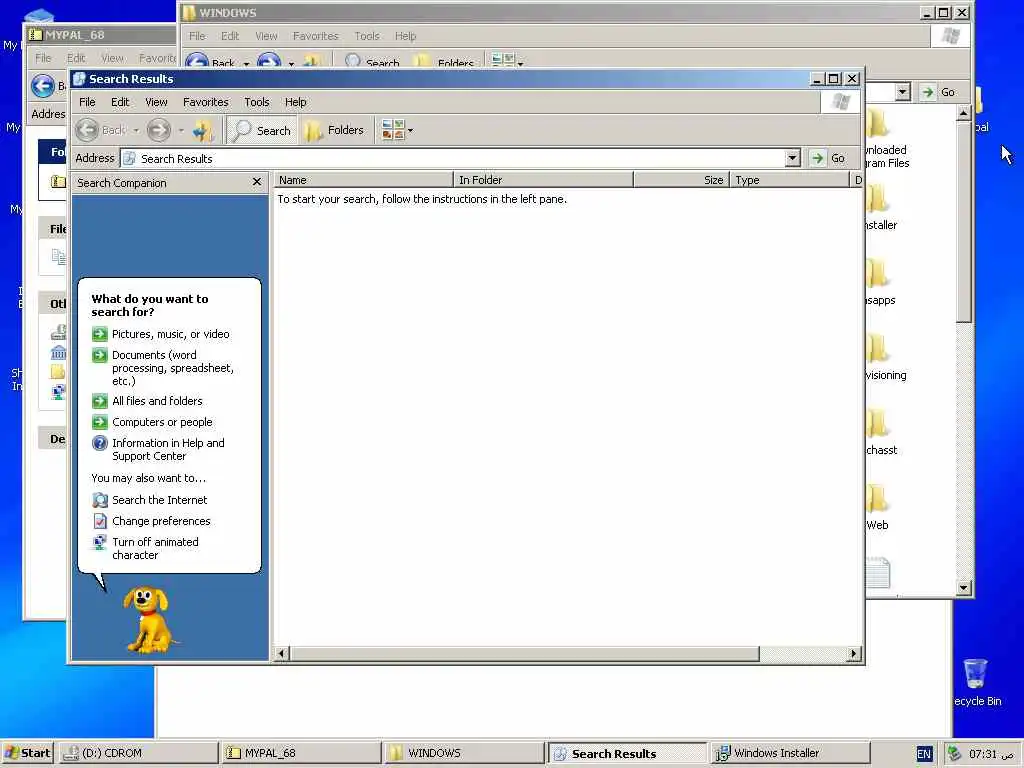Sort results by Type column header
This screenshot has width=1024, height=768.
pyautogui.click(x=789, y=180)
